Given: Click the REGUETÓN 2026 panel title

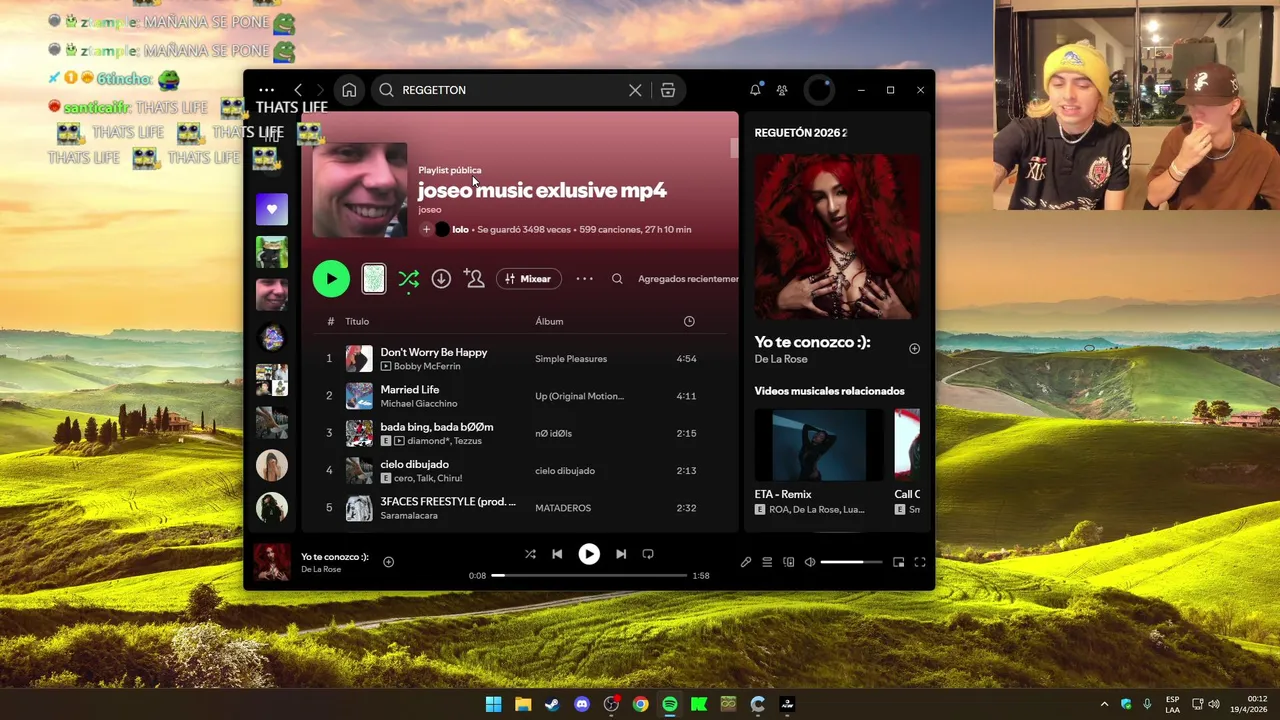Looking at the screenshot, I should (800, 133).
